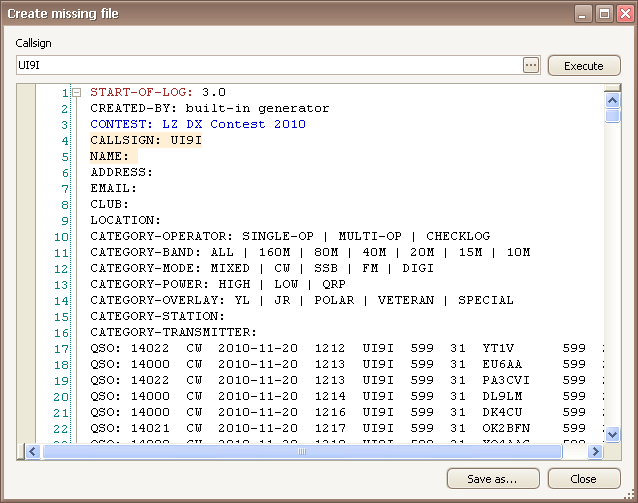Click the highlighted NAME: line in the editor
638x503 pixels.
tap(112, 156)
